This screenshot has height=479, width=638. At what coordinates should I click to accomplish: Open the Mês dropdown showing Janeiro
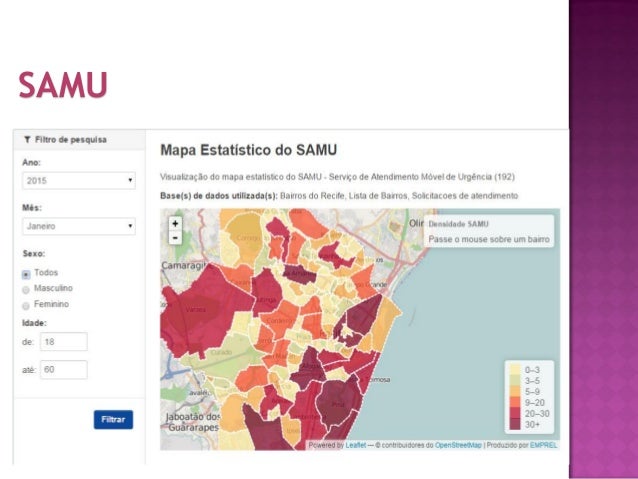[x=79, y=226]
